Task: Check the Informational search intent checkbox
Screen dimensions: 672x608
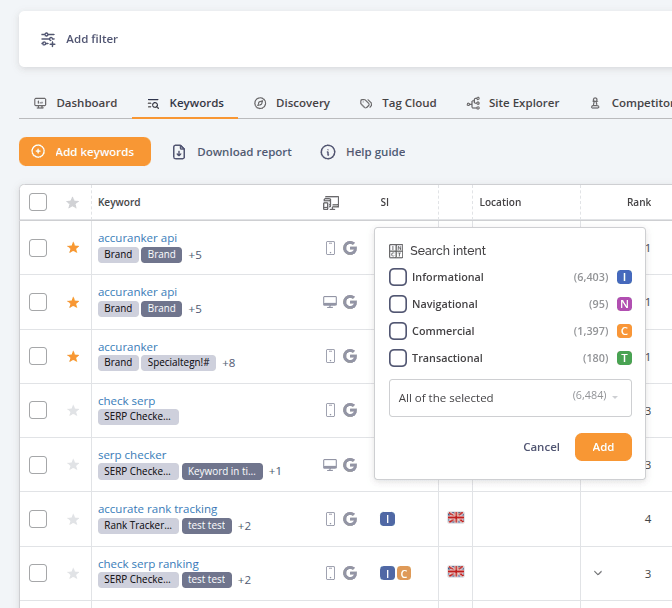Action: coord(398,277)
